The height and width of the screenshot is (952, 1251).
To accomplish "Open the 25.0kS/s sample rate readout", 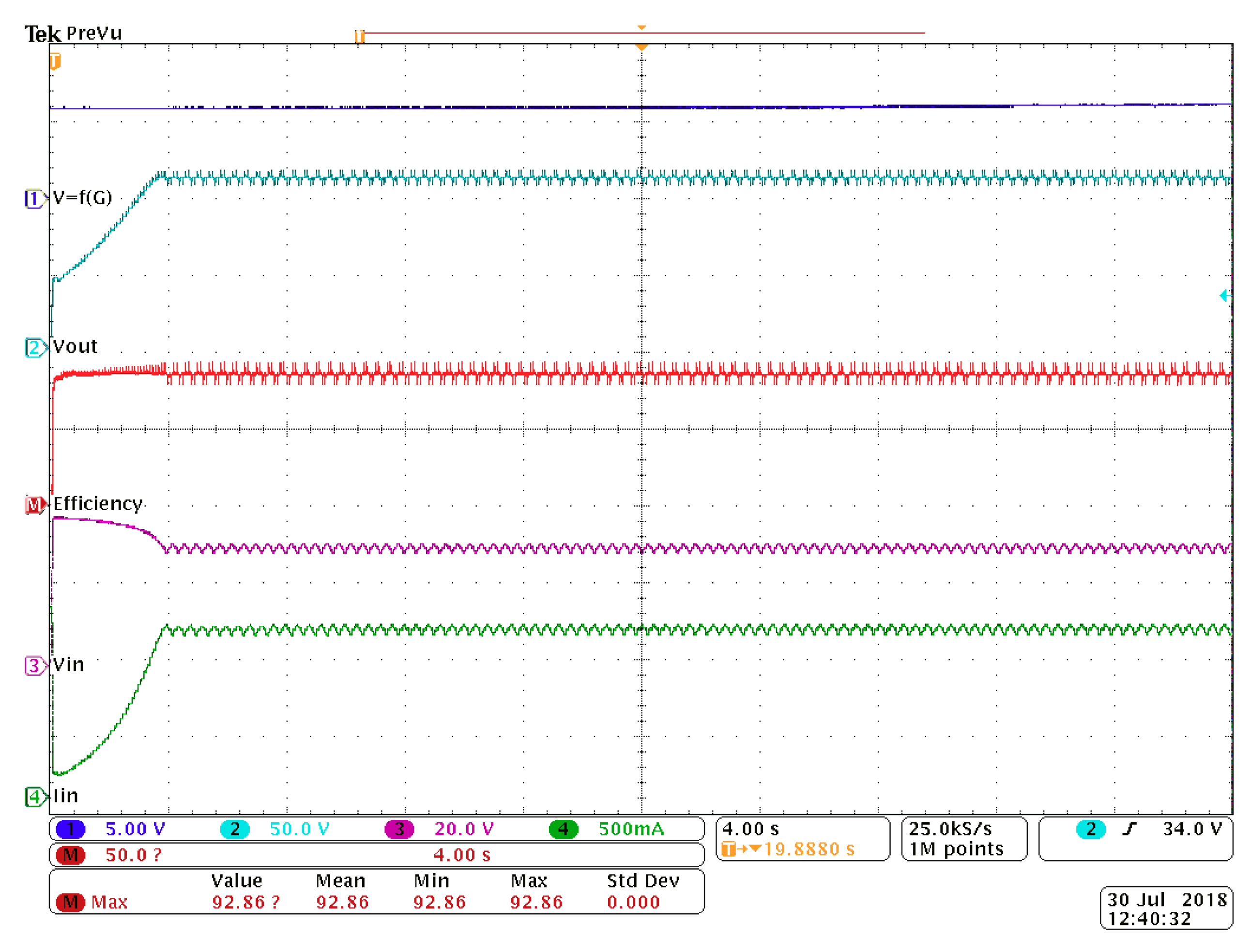I will click(950, 829).
